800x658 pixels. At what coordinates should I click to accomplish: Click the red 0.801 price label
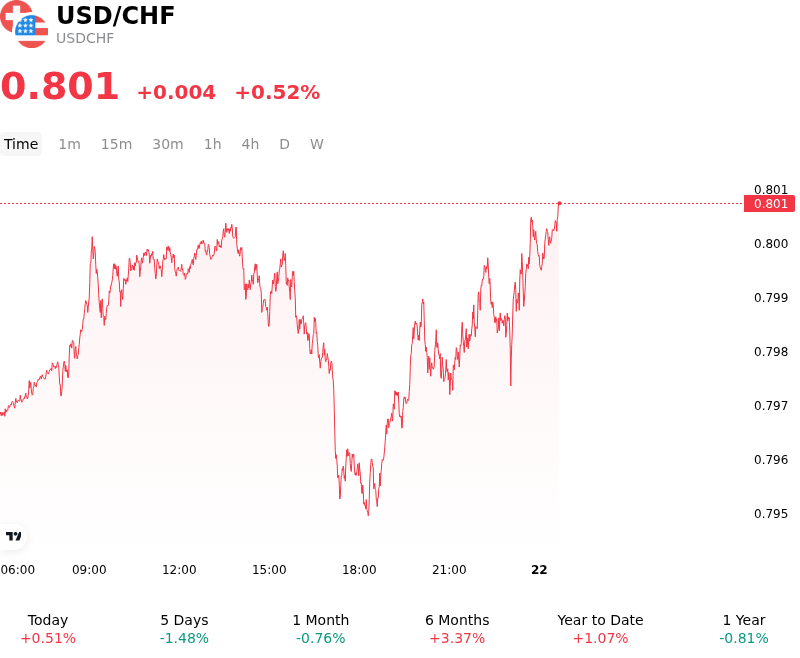click(x=769, y=204)
